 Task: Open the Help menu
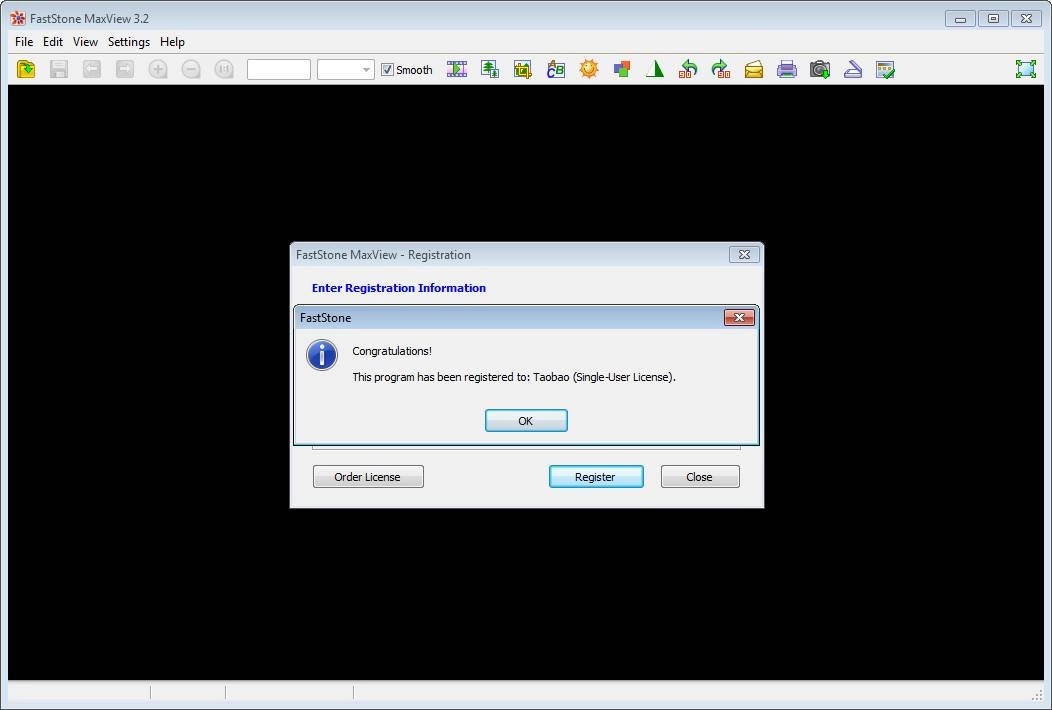172,42
